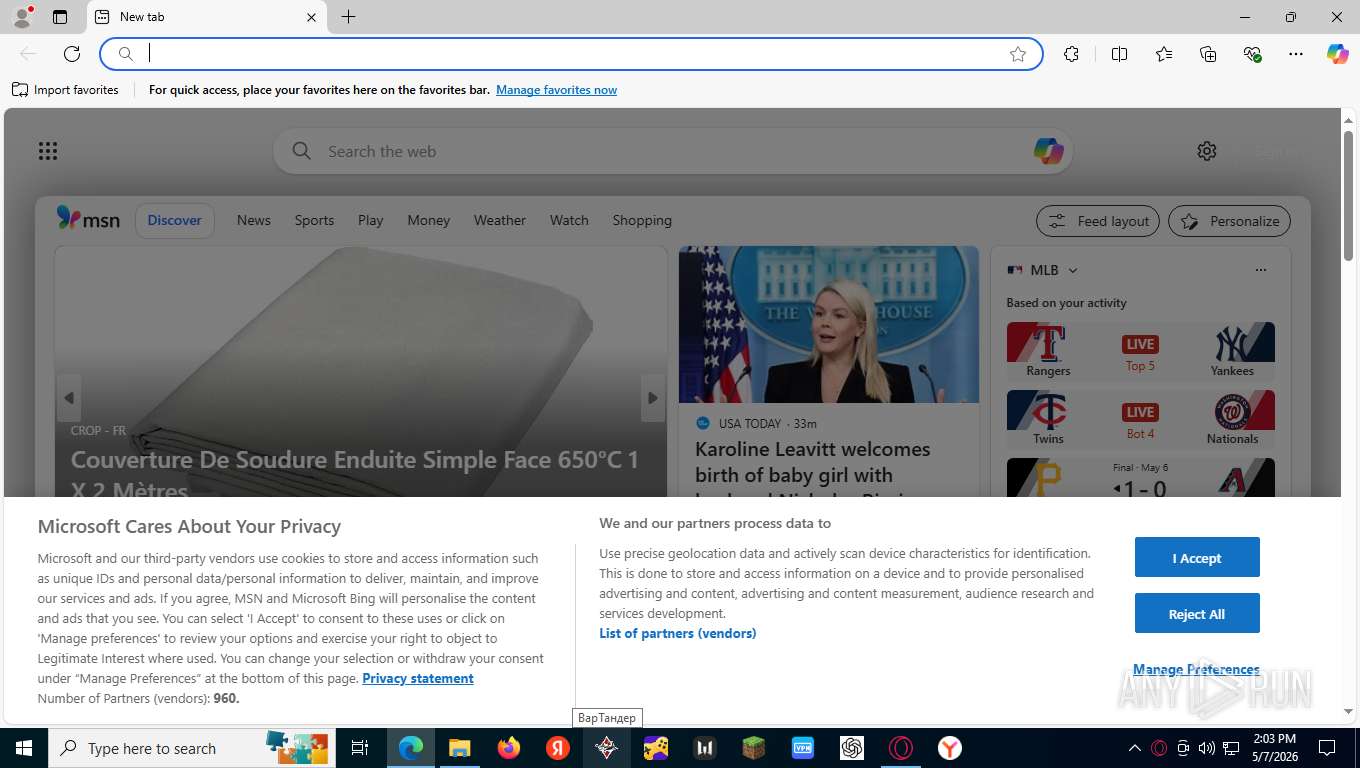
Task: Open the Windows Start menu
Action: 23,748
